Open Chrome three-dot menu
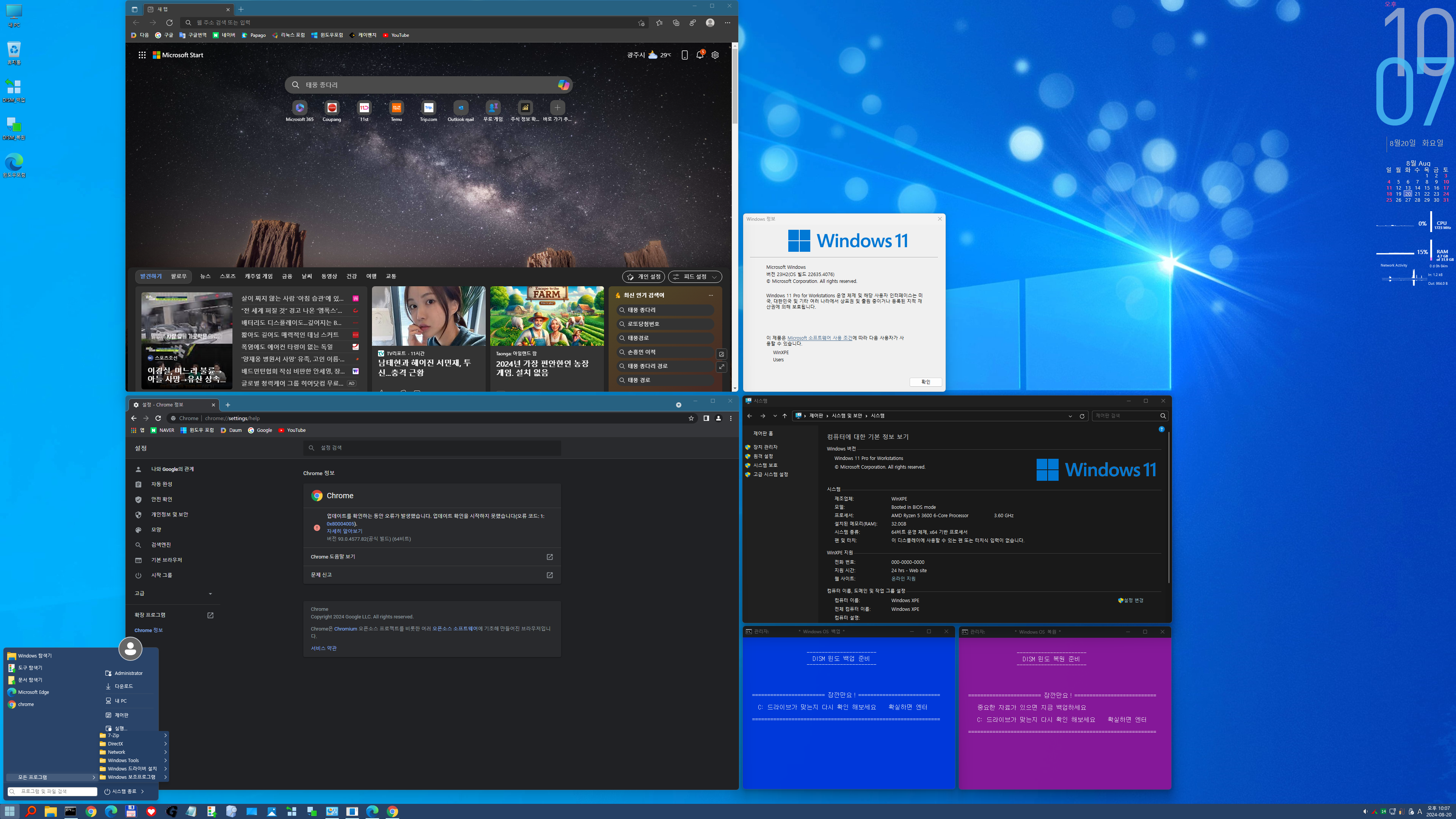The height and width of the screenshot is (819, 1456). [731, 418]
